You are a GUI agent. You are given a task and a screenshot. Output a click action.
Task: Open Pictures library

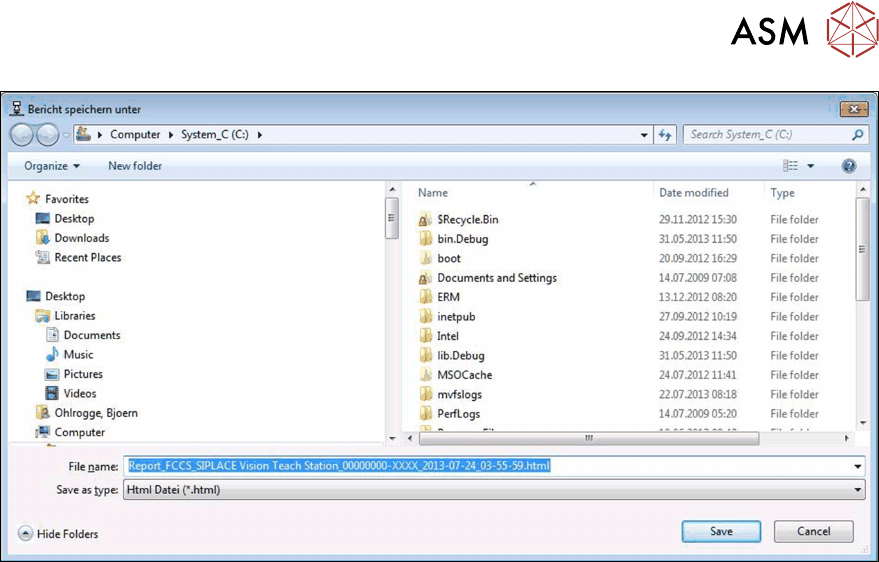click(x=83, y=374)
